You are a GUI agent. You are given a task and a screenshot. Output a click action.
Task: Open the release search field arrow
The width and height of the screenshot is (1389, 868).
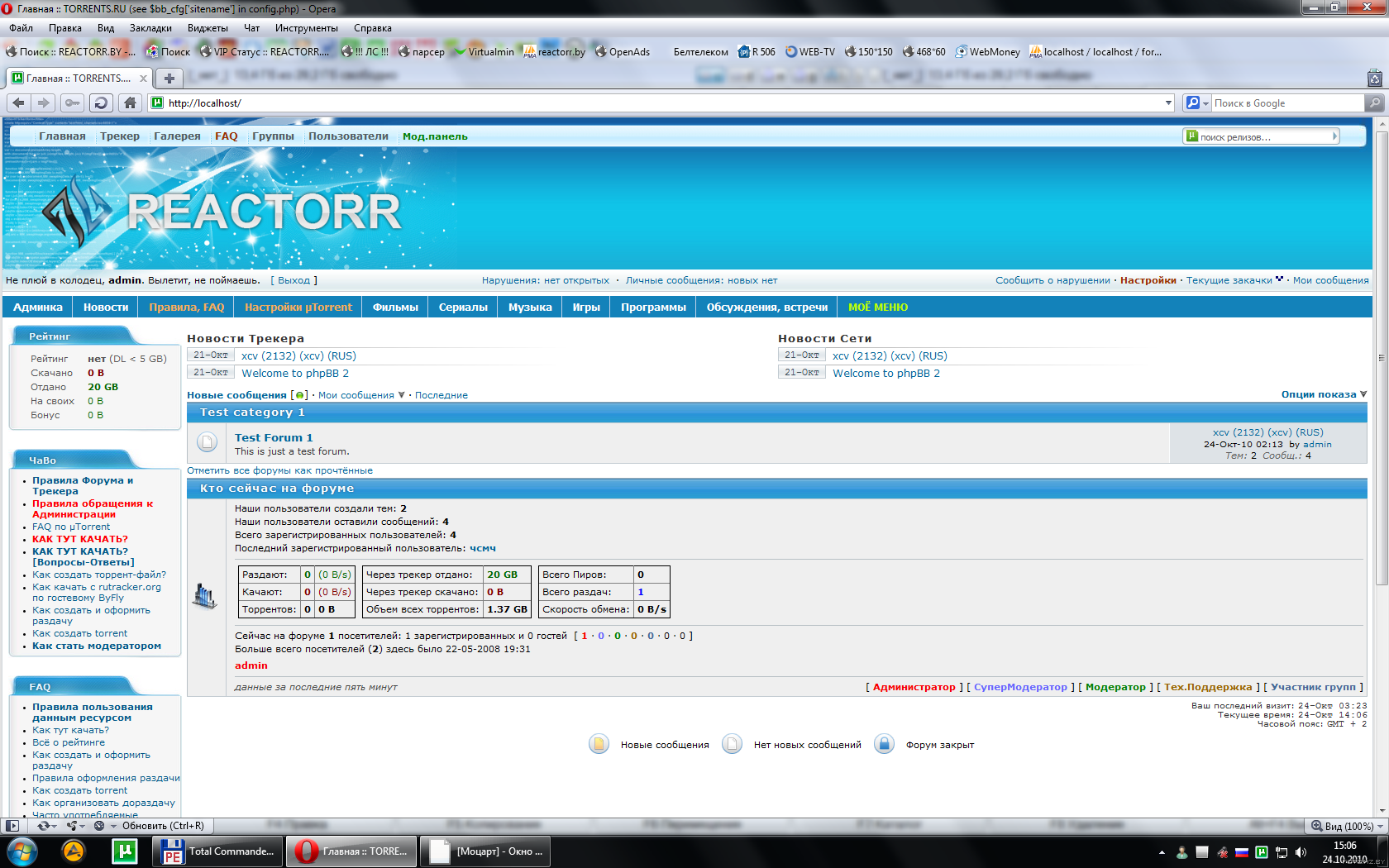(x=1334, y=136)
